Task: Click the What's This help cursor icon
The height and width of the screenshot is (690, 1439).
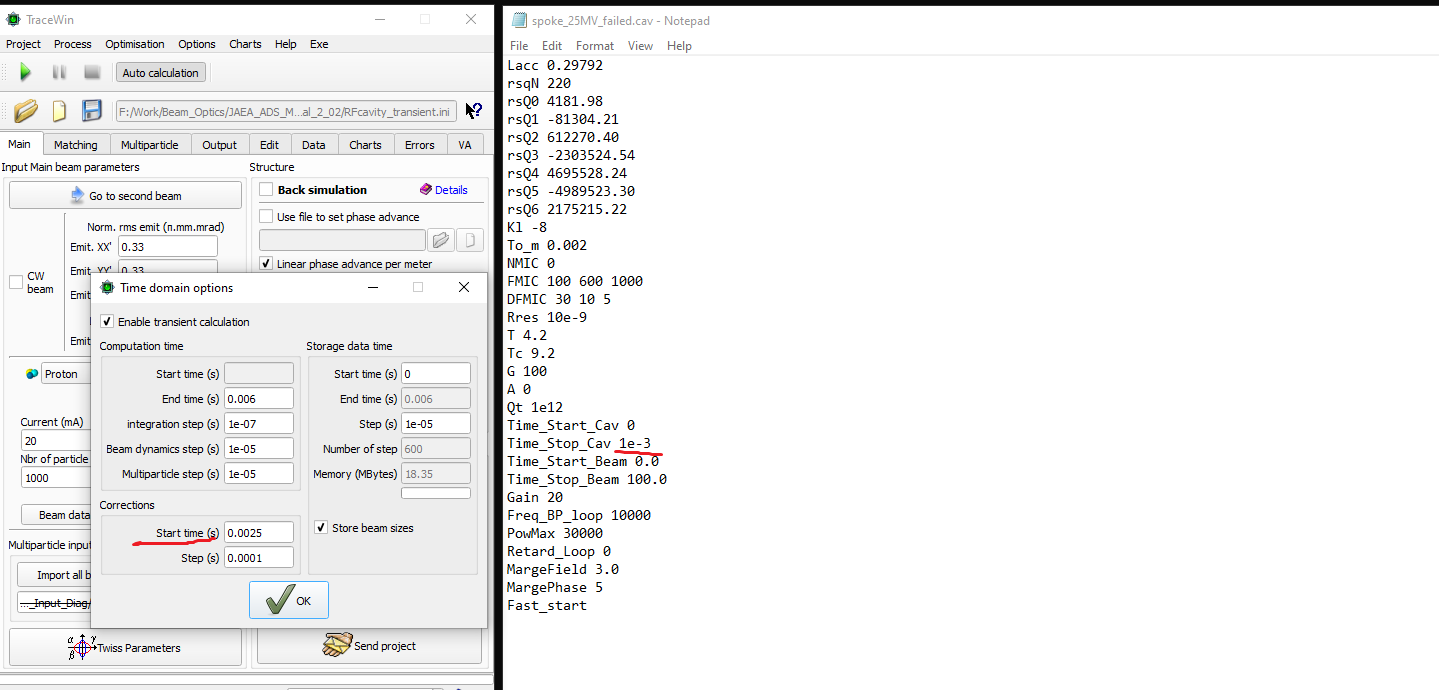Action: coord(474,111)
